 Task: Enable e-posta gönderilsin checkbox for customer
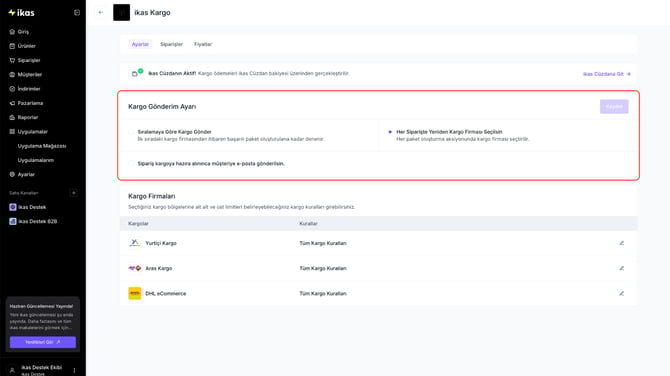pos(131,164)
